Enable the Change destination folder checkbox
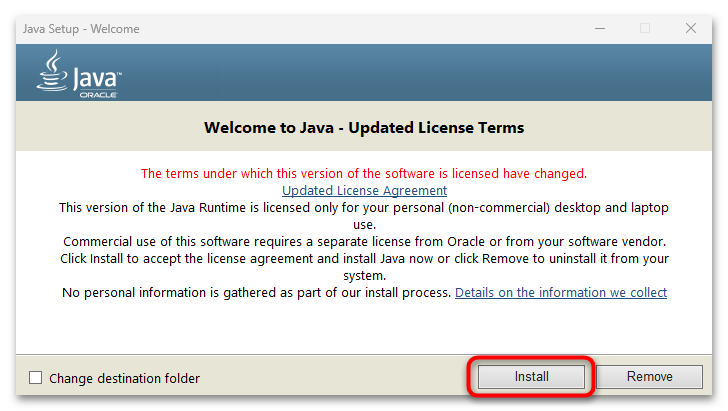This screenshot has height=411, width=728. [x=36, y=378]
